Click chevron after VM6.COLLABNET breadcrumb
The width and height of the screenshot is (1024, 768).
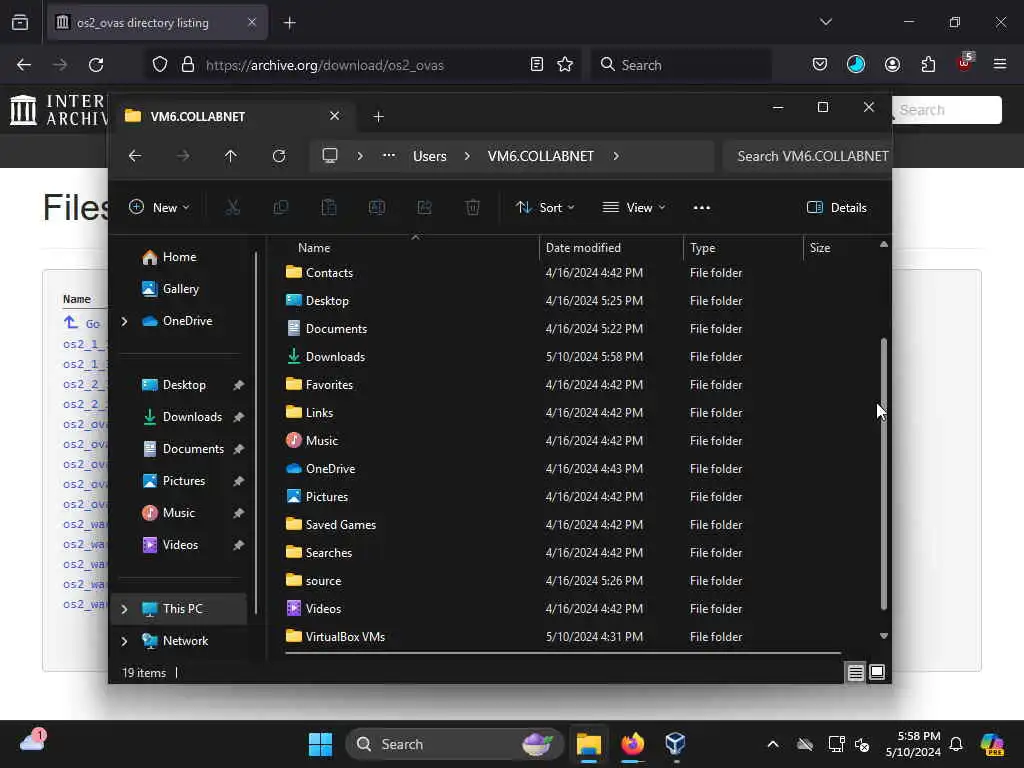[616, 156]
